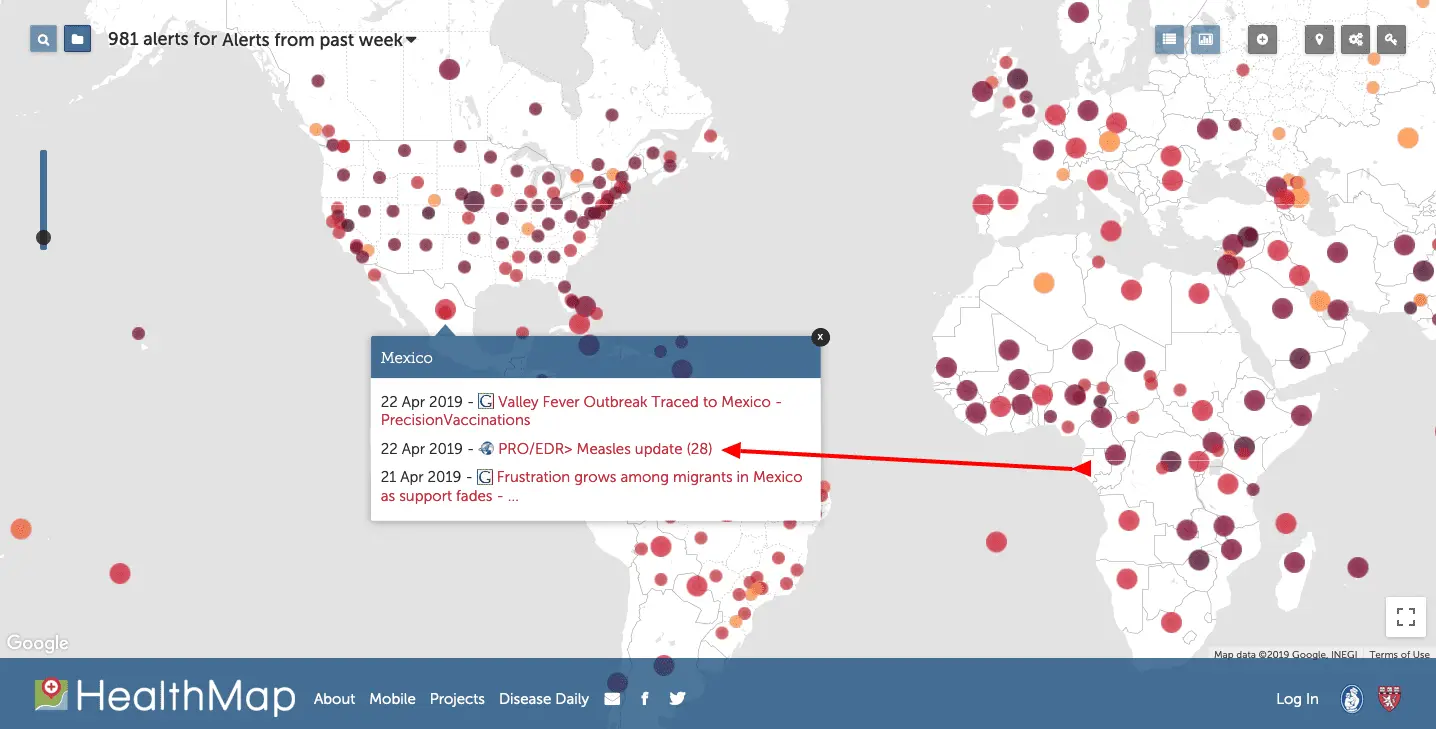Toggle fullscreen map view

pyautogui.click(x=1405, y=617)
